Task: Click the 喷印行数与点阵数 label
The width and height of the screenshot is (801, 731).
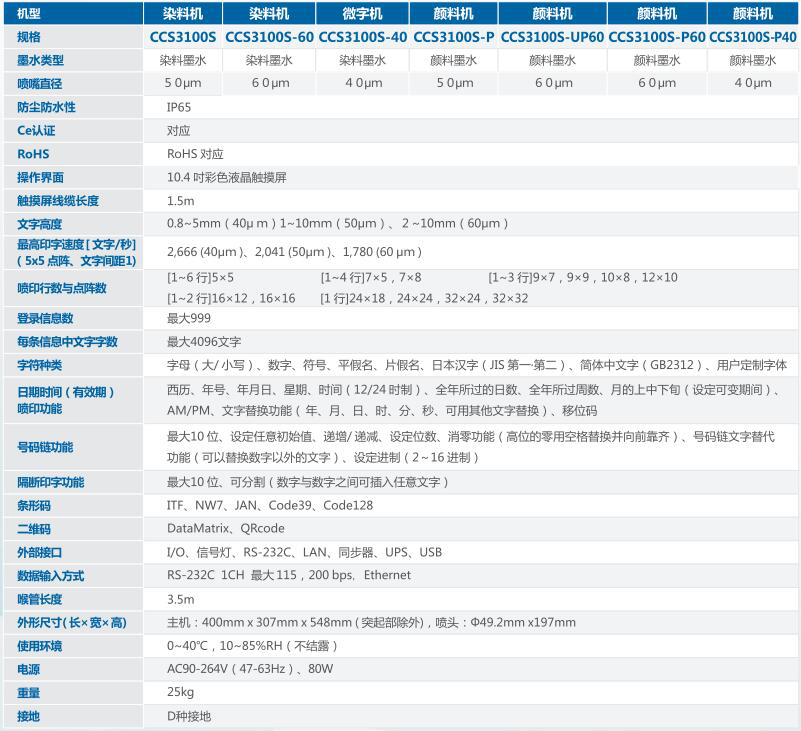Action: click(62, 288)
